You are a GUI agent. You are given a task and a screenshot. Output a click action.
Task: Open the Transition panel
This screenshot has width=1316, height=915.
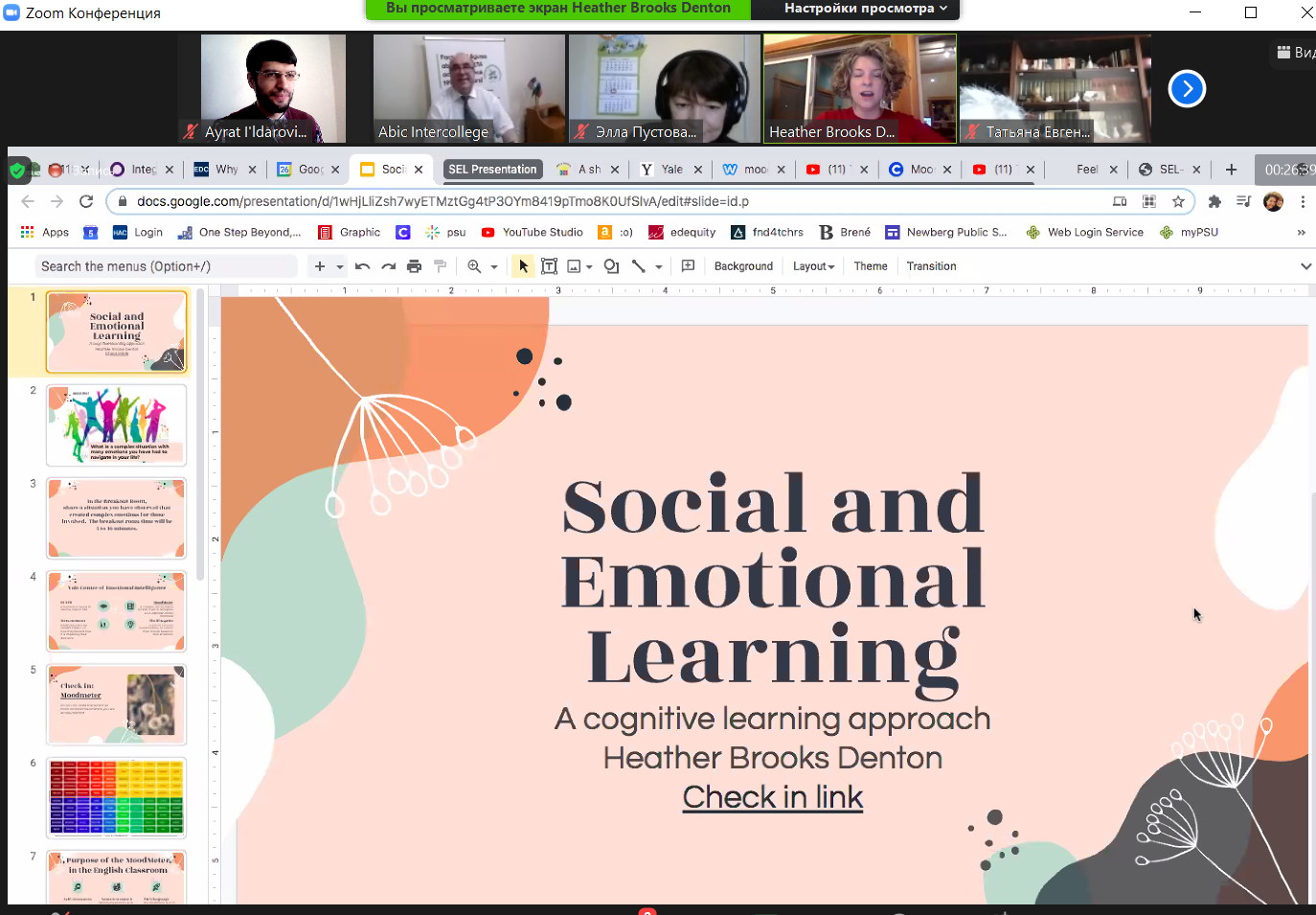pos(931,266)
